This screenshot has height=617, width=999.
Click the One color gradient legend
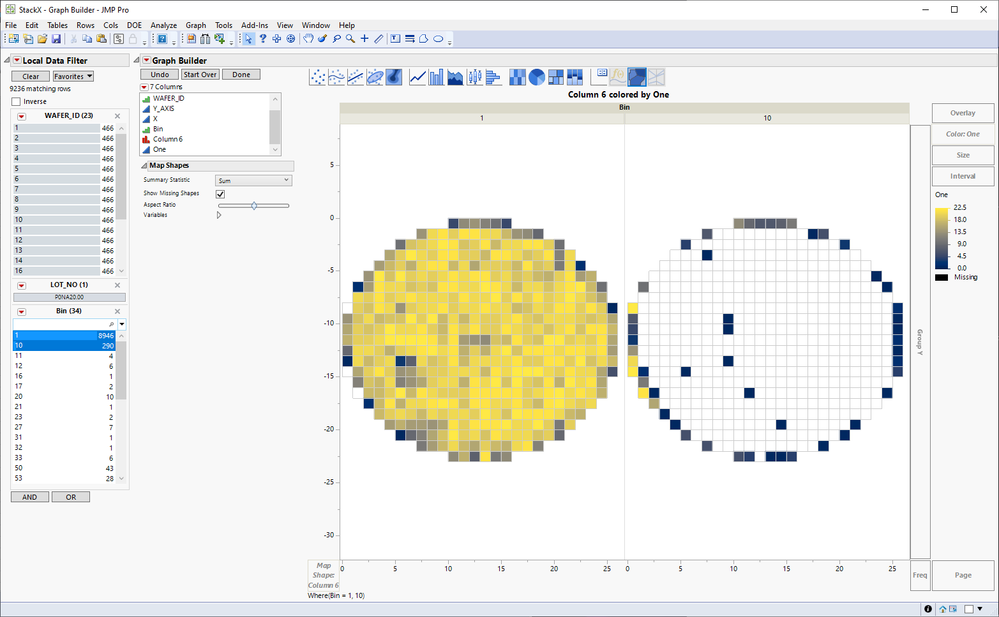click(942, 238)
